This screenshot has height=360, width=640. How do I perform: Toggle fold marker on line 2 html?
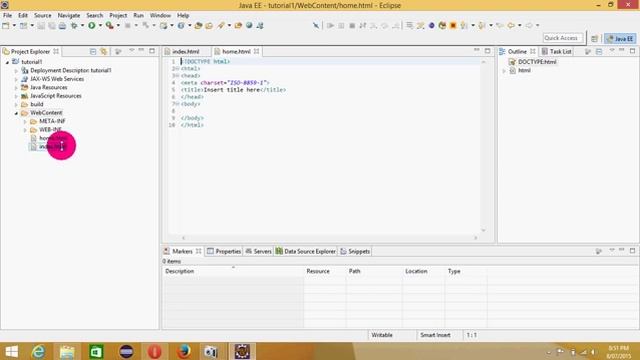[x=178, y=69]
